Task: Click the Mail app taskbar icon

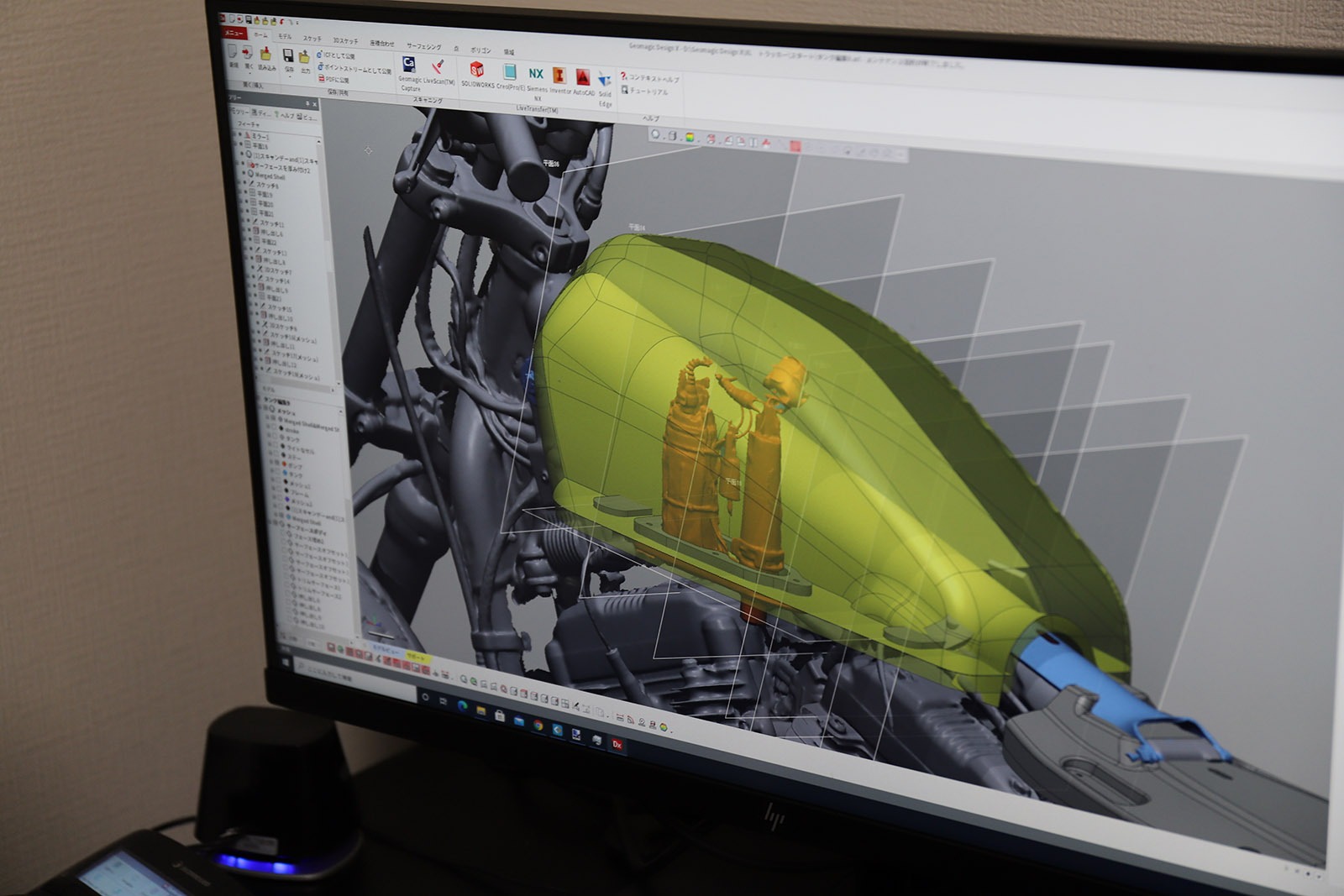Action: (x=518, y=720)
